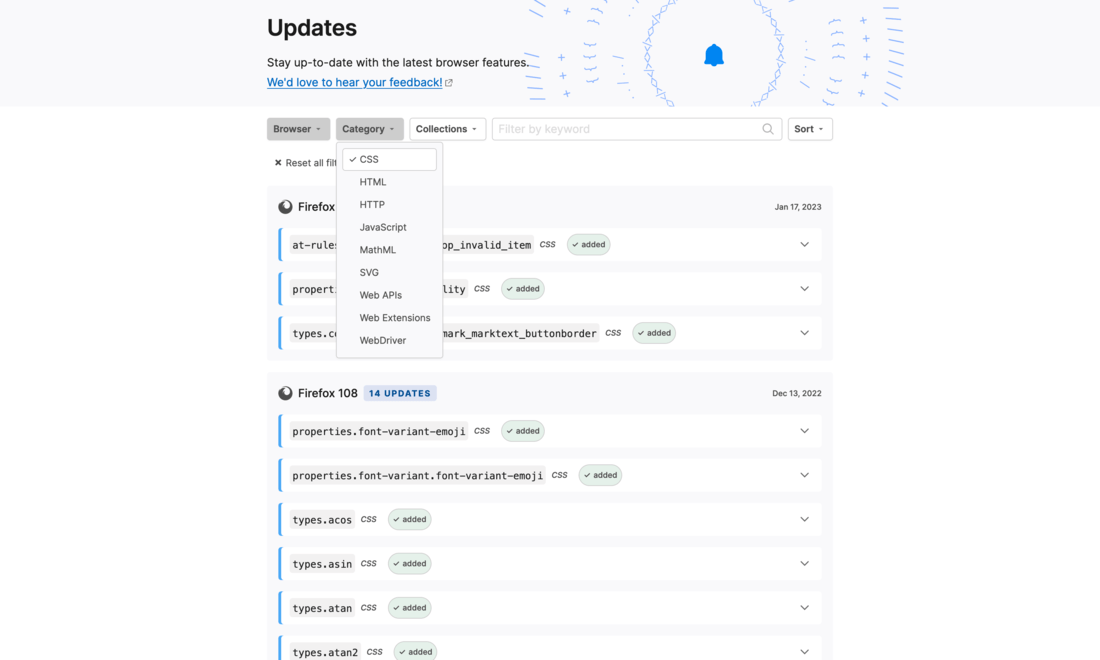Image resolution: width=1100 pixels, height=660 pixels.
Task: Click the Firefox 108 browser logo
Action: (x=285, y=393)
